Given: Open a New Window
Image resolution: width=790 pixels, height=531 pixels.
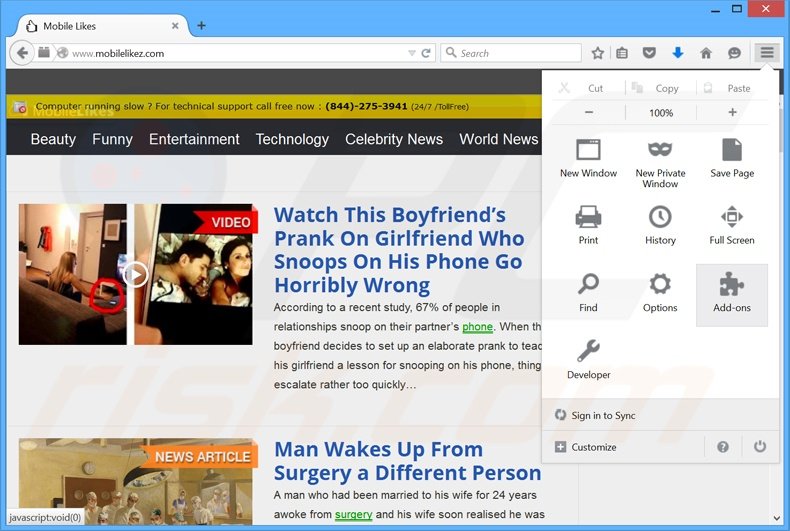Looking at the screenshot, I should 588,158.
